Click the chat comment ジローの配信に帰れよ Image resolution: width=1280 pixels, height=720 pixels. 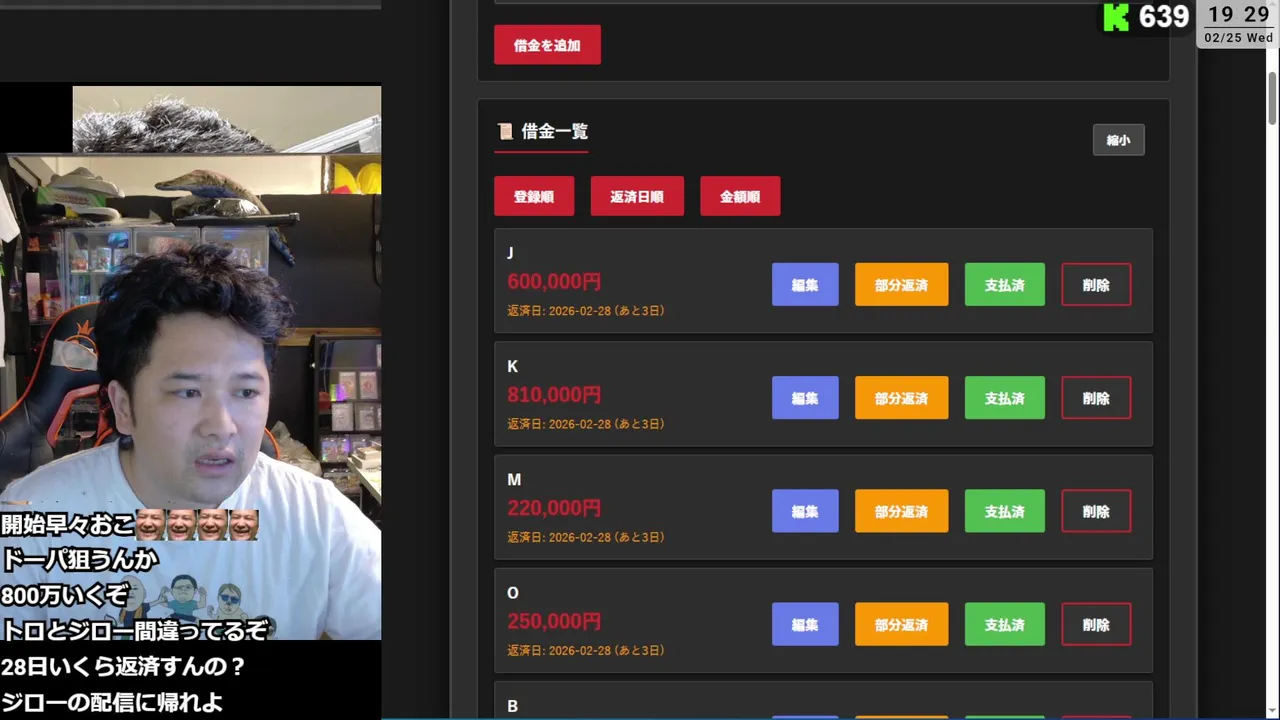pos(111,702)
